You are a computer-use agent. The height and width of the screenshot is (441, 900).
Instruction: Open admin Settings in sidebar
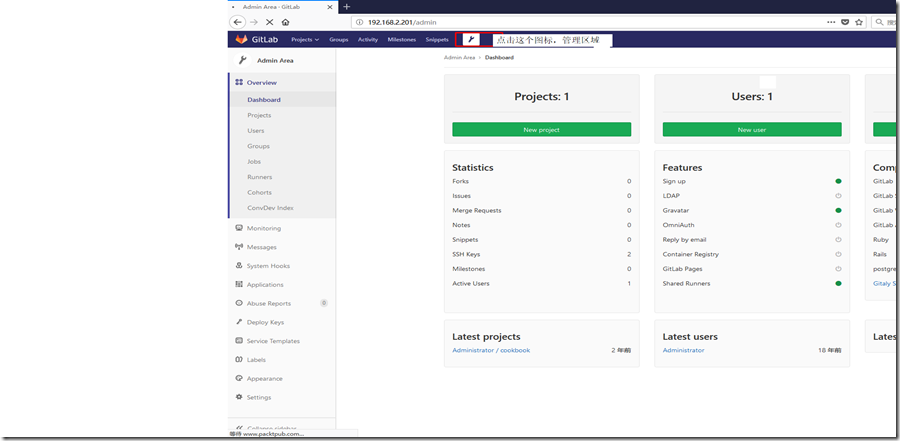258,397
